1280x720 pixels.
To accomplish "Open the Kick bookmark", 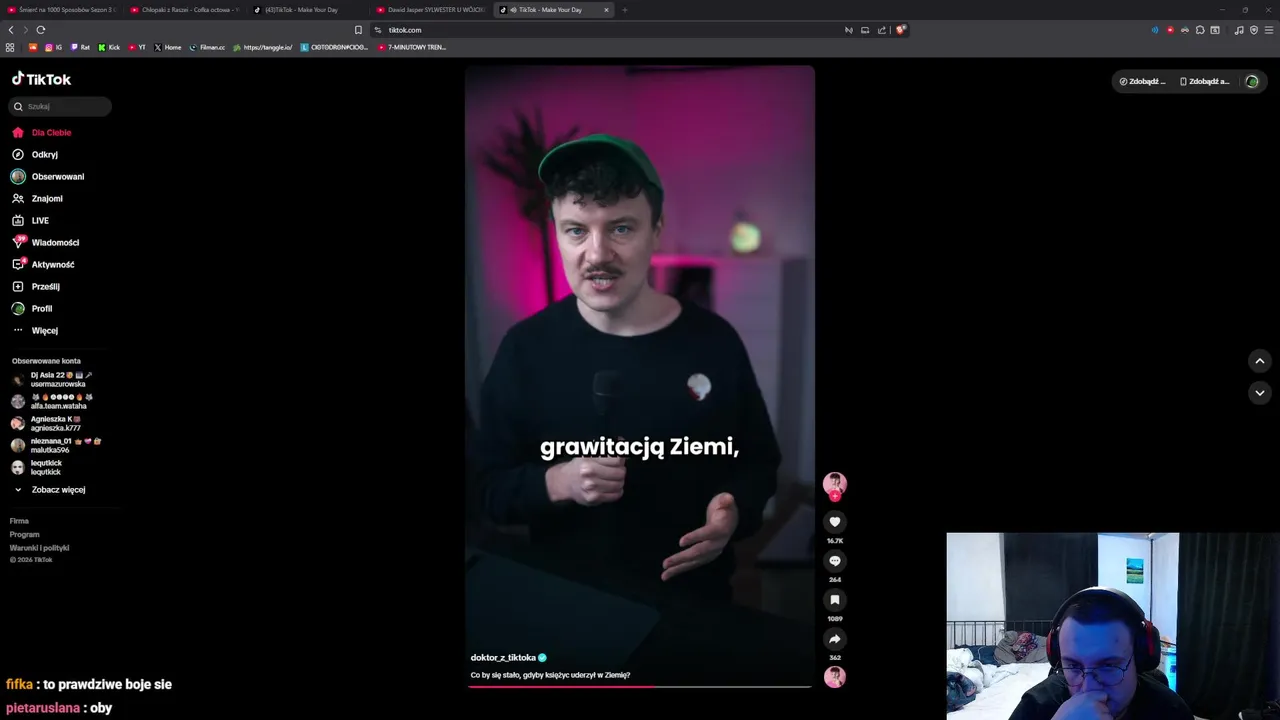I will pyautogui.click(x=109, y=47).
